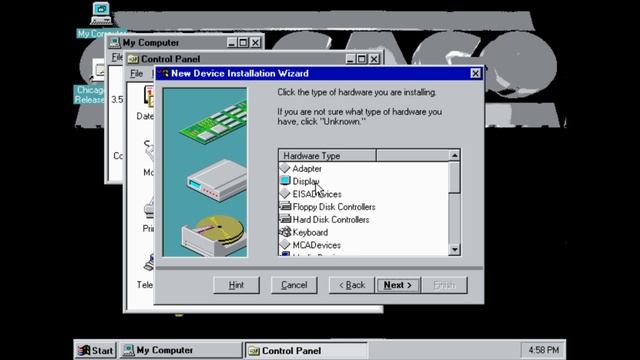
Task: Select MCADevices in hardware list
Action: pos(317,245)
